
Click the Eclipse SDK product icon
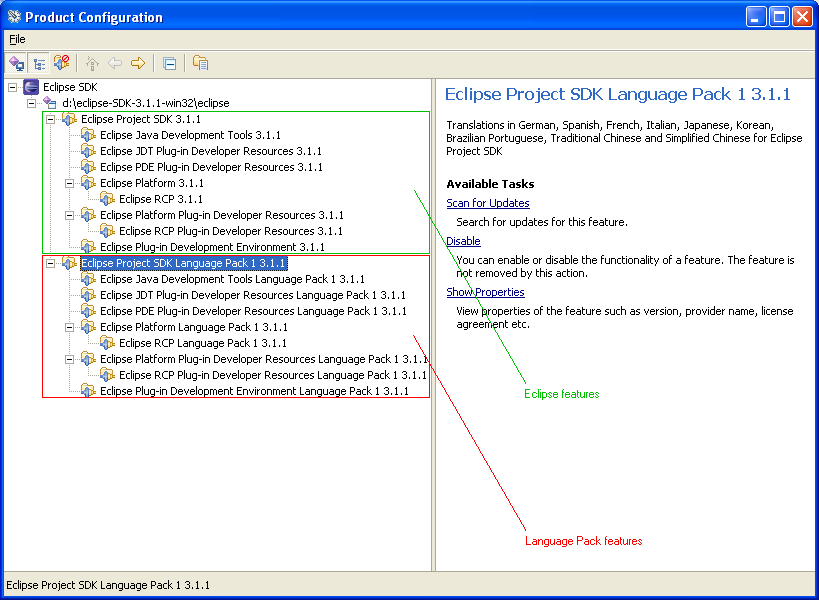[x=31, y=87]
